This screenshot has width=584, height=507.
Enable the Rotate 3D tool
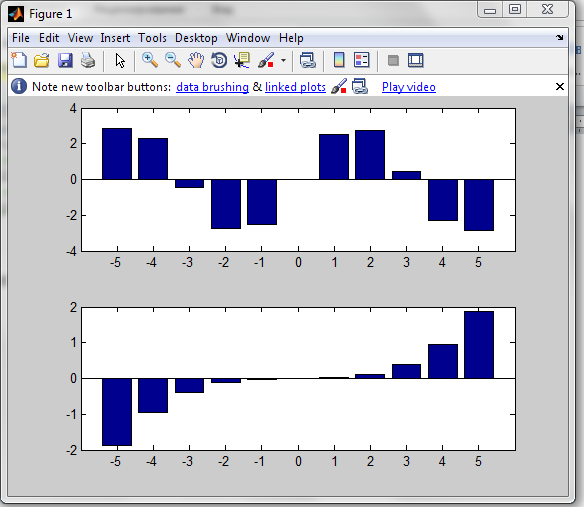pyautogui.click(x=219, y=60)
